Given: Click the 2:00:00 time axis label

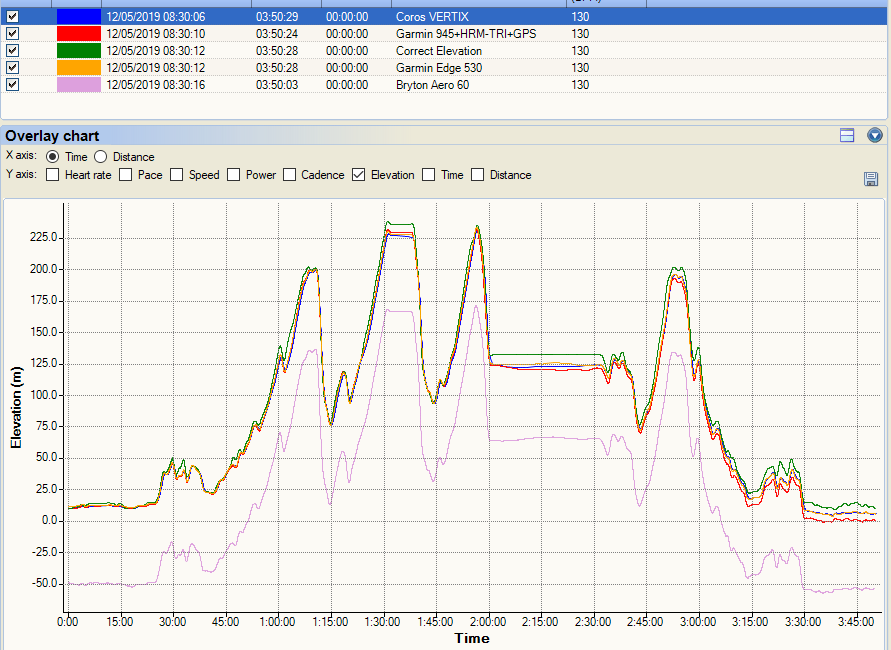Looking at the screenshot, I should [488, 622].
